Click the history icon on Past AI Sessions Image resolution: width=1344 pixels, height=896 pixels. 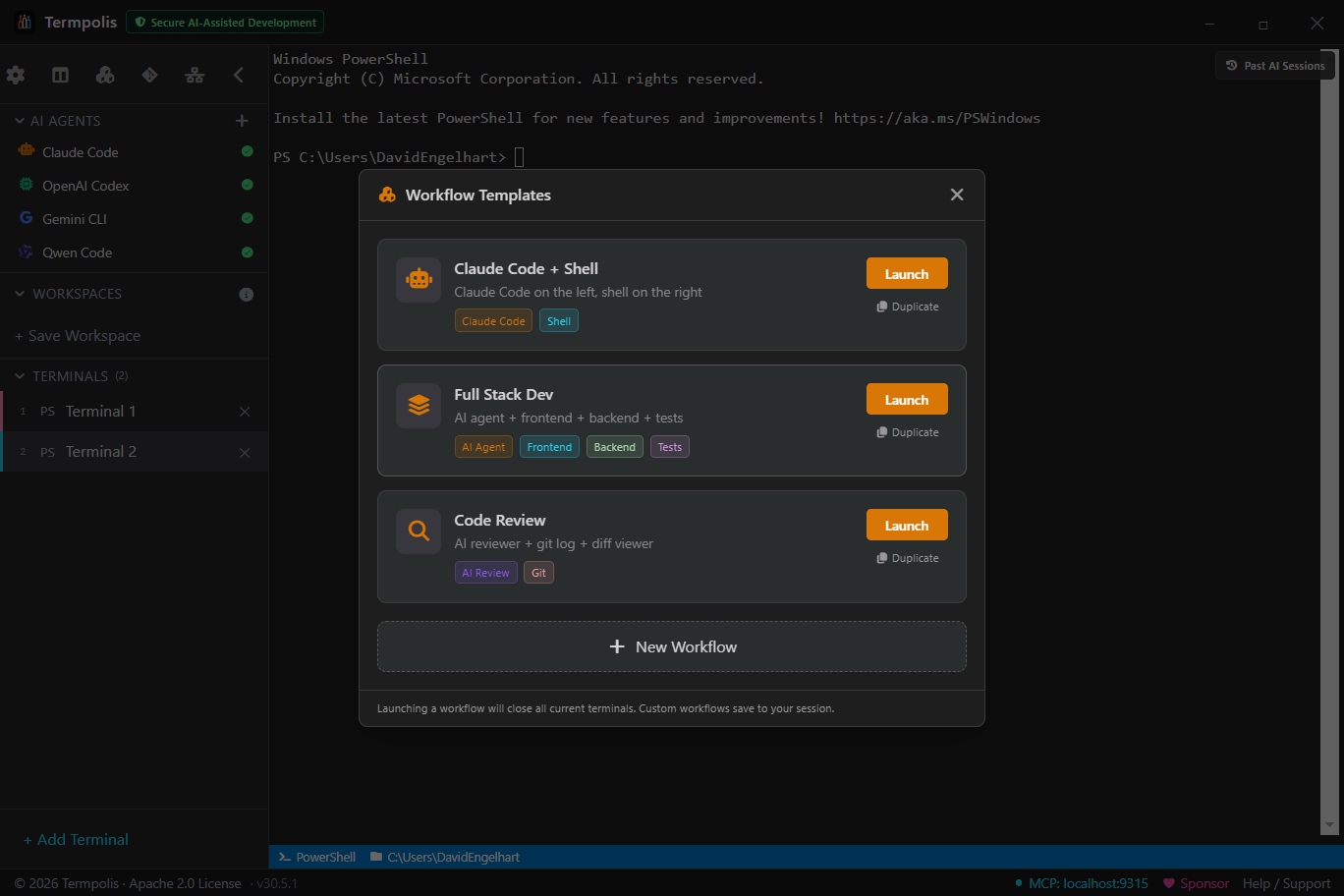tap(1231, 66)
